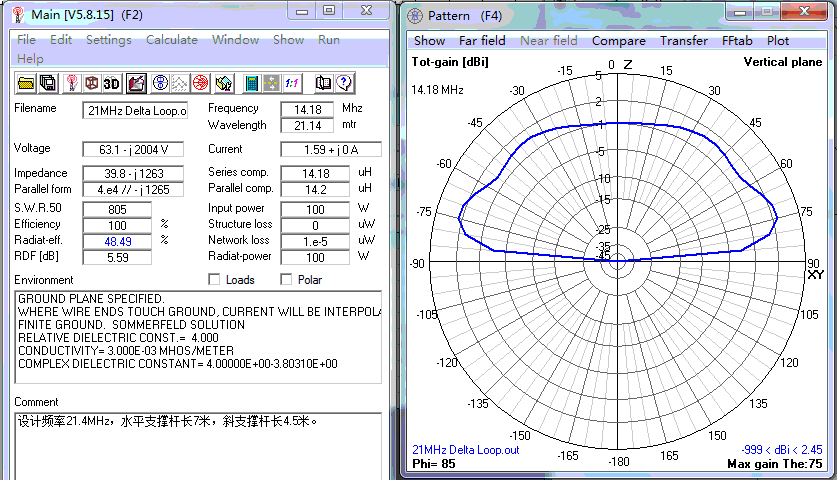Open the Settings menu

[x=108, y=40]
